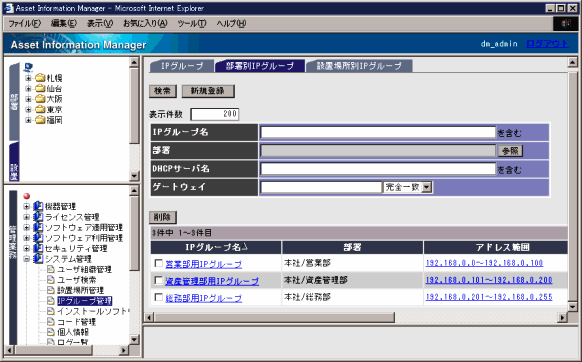Click the 機器管理 book icon
This screenshot has height=362, width=582.
38,206
